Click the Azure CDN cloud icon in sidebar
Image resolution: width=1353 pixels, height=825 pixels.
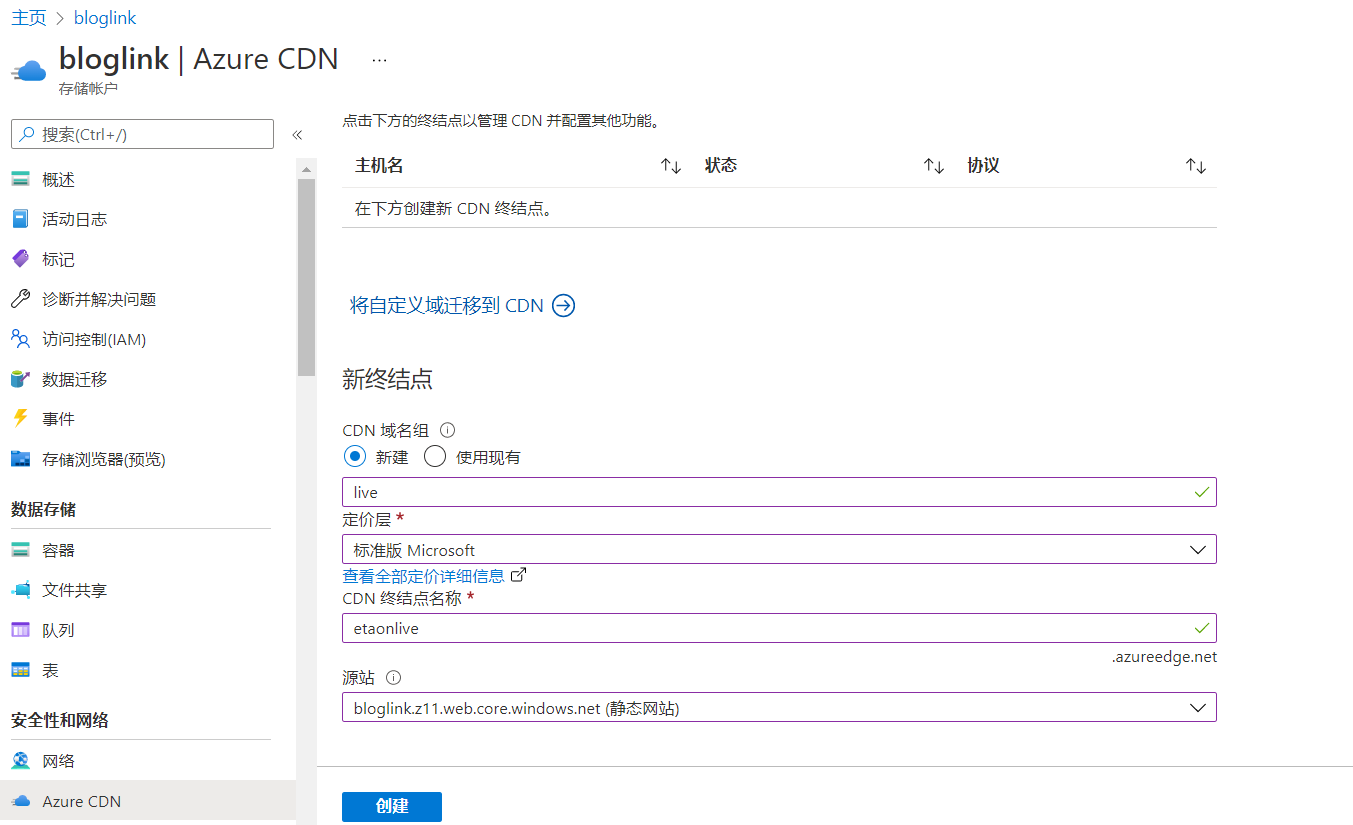tap(21, 801)
